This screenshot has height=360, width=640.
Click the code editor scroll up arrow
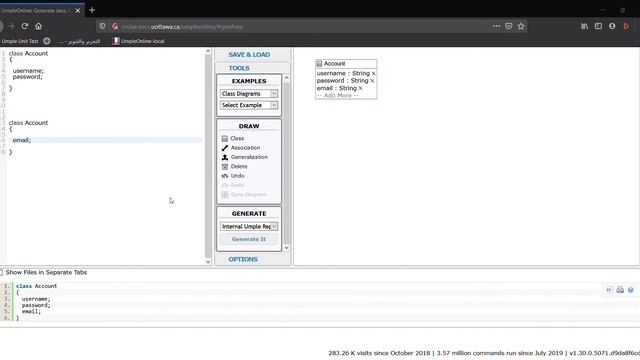pos(208,51)
